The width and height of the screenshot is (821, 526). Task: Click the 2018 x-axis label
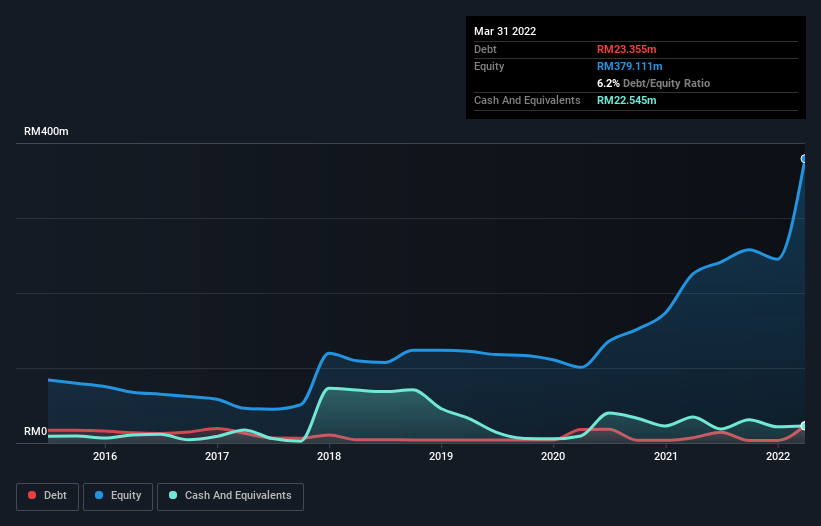coord(329,456)
